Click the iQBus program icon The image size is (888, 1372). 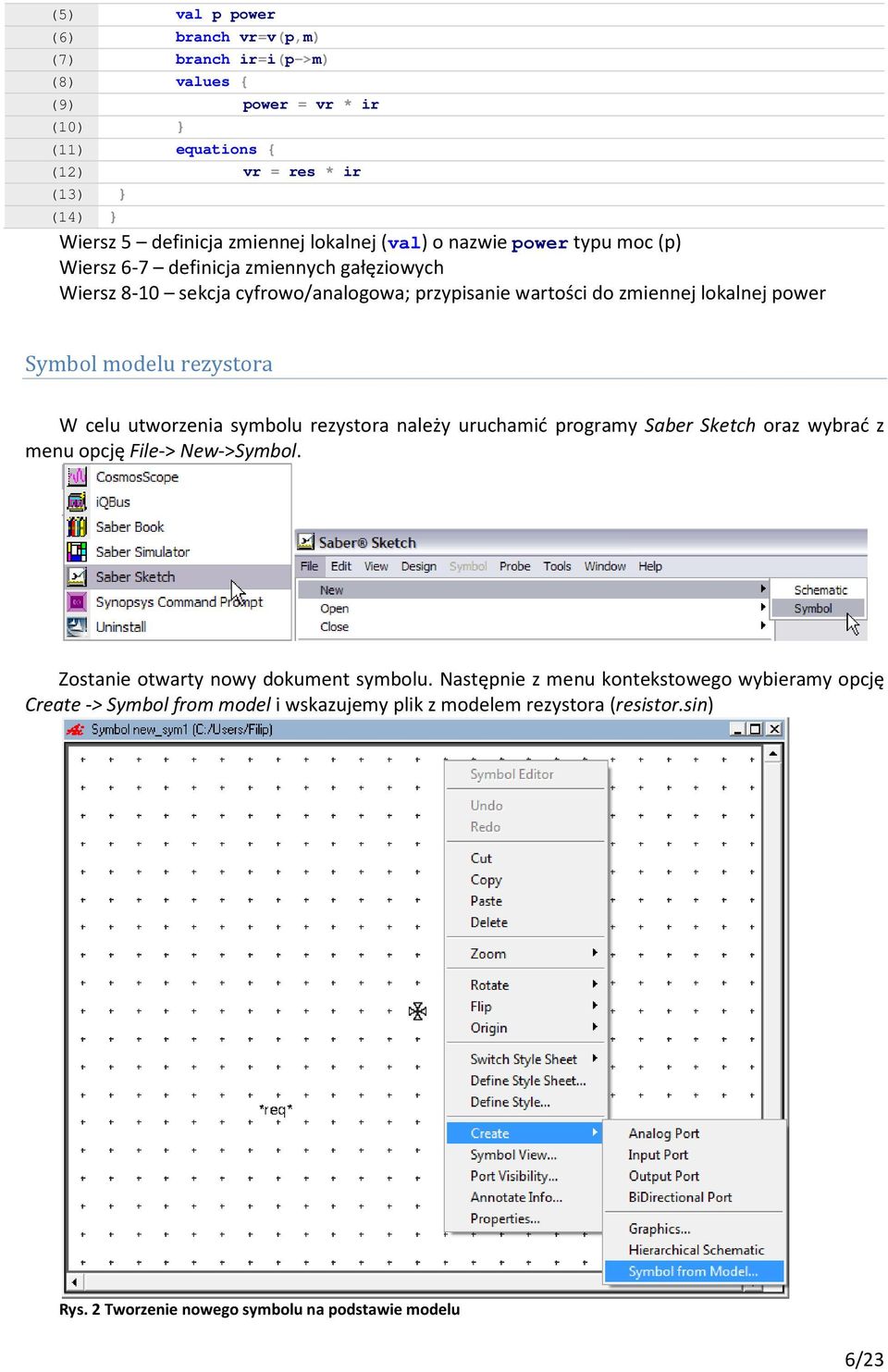(77, 501)
